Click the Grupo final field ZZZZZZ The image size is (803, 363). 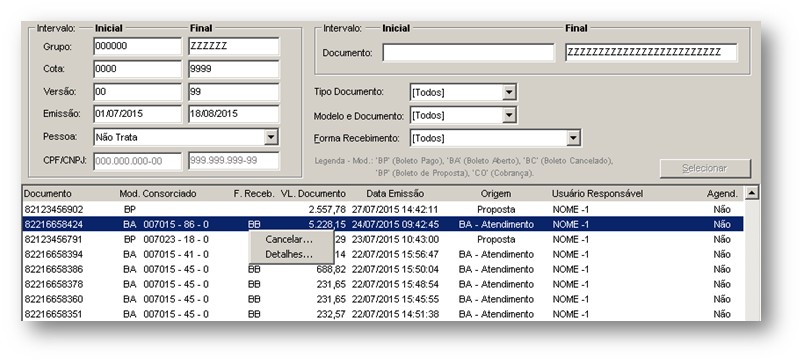pos(234,46)
